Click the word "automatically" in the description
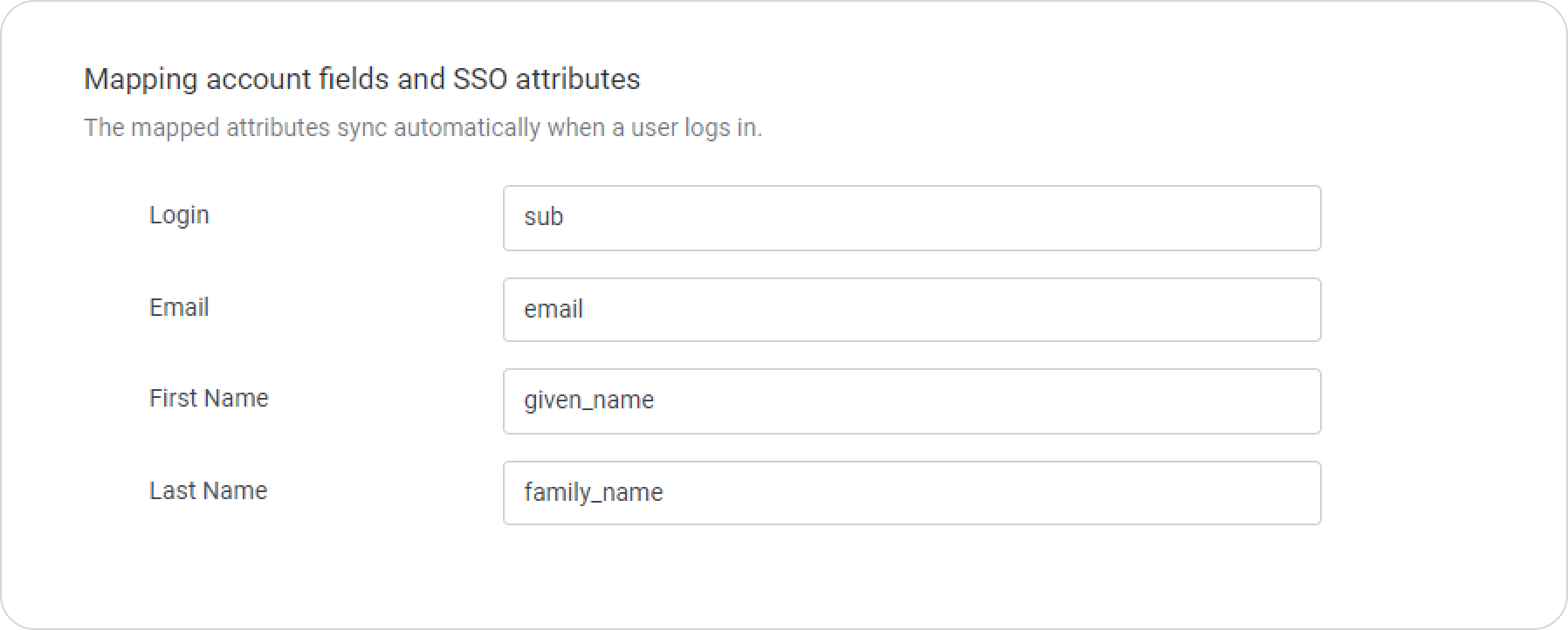 pos(467,128)
